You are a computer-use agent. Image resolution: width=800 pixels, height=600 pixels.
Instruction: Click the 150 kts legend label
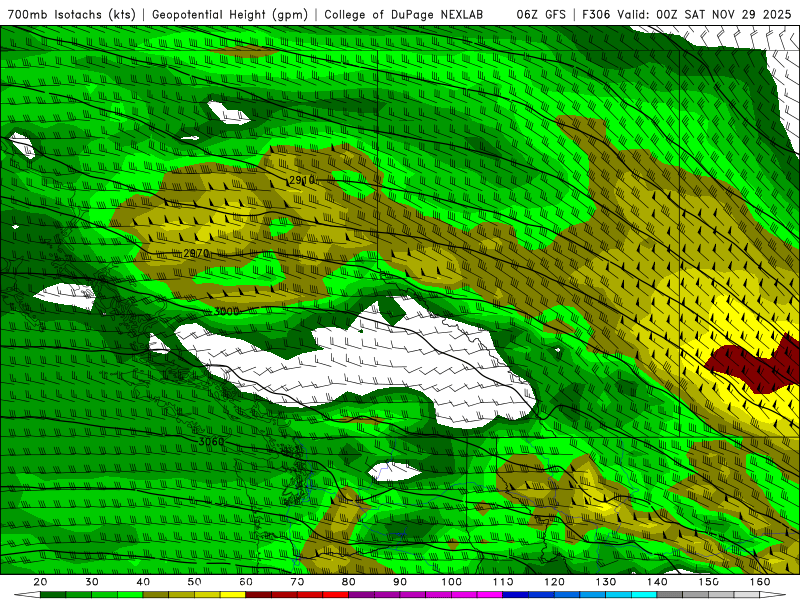709,582
